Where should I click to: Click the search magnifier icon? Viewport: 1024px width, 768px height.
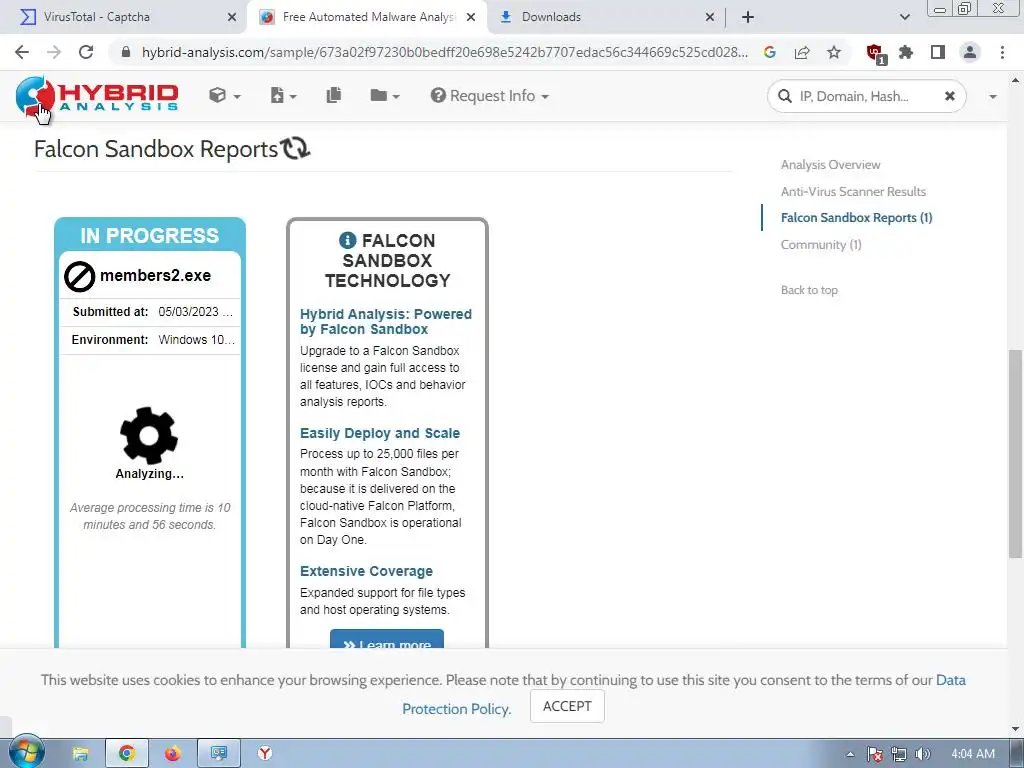[784, 97]
